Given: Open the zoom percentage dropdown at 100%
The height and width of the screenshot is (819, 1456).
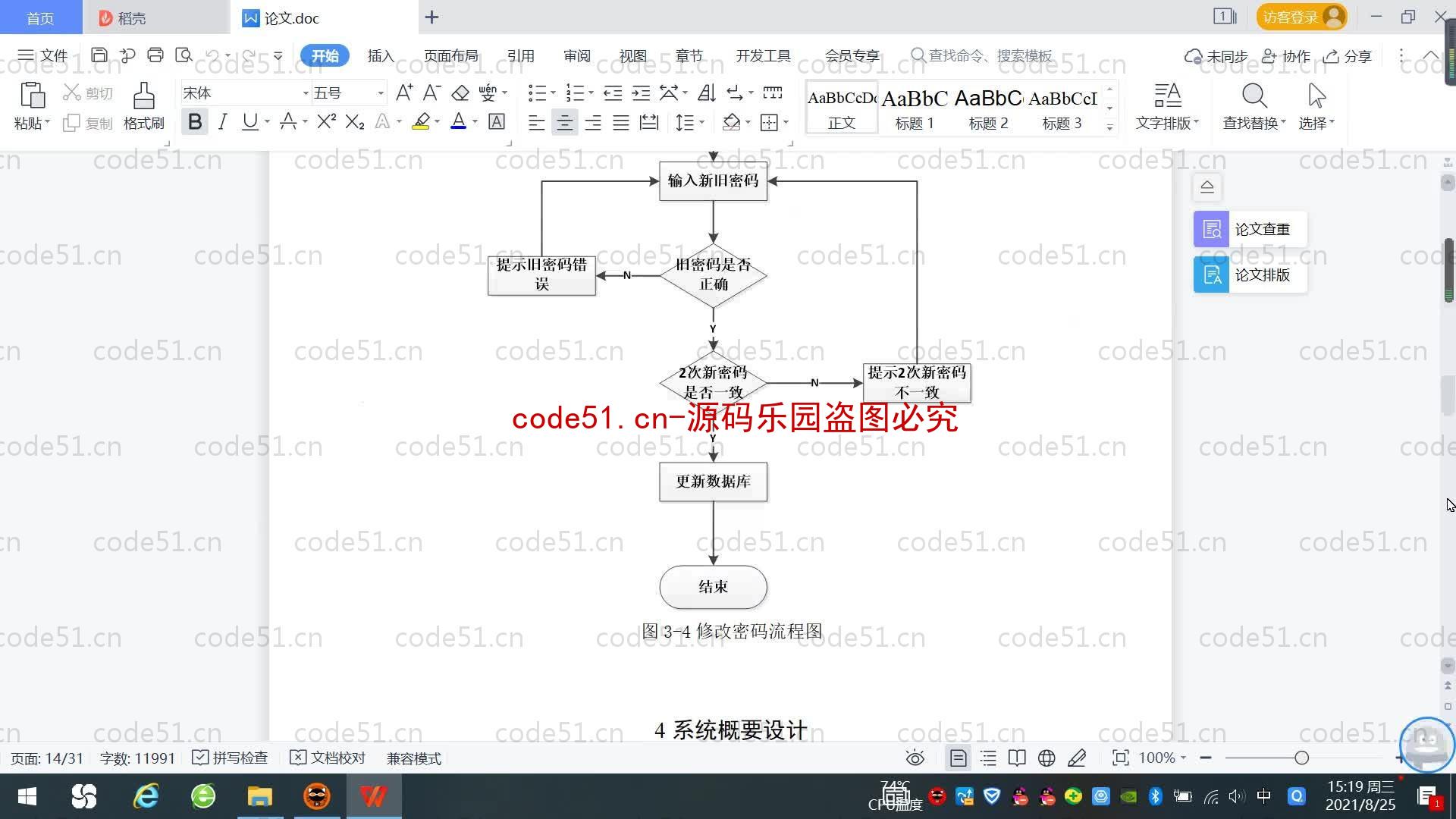Looking at the screenshot, I should pos(1162,758).
